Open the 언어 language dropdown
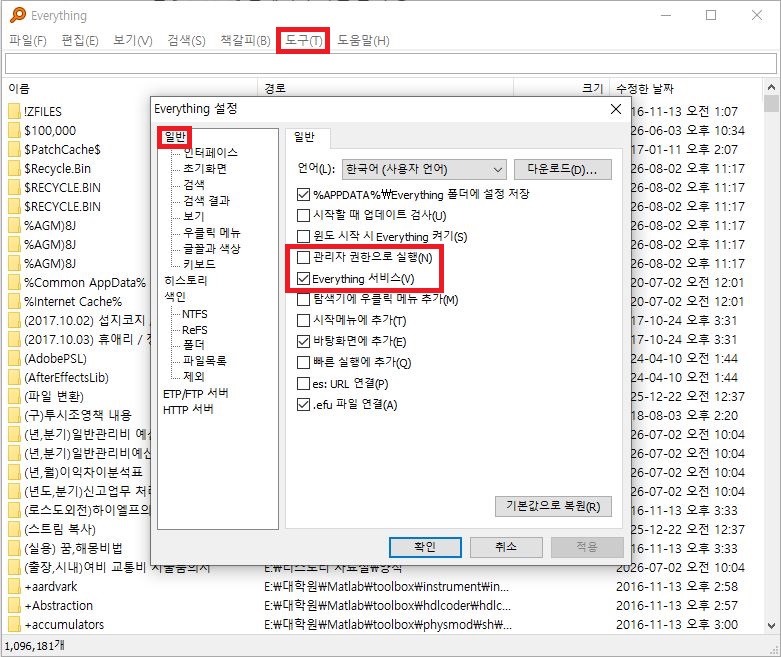The height and width of the screenshot is (657, 781). 424,169
